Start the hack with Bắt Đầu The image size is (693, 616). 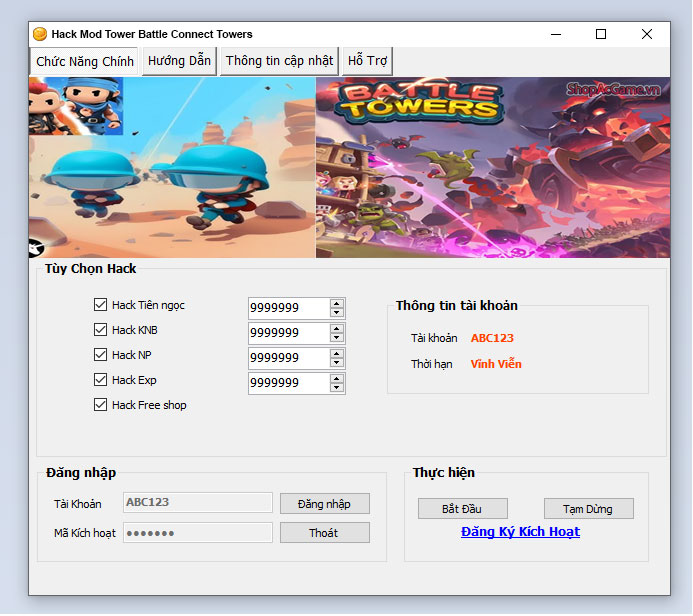pos(463,509)
